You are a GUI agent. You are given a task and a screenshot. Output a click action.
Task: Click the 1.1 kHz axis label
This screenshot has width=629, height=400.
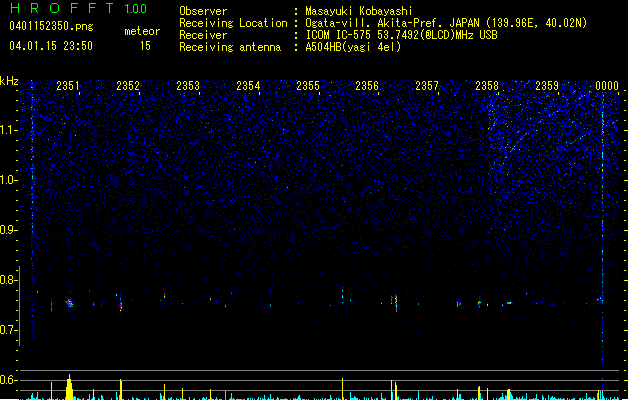pos(9,130)
